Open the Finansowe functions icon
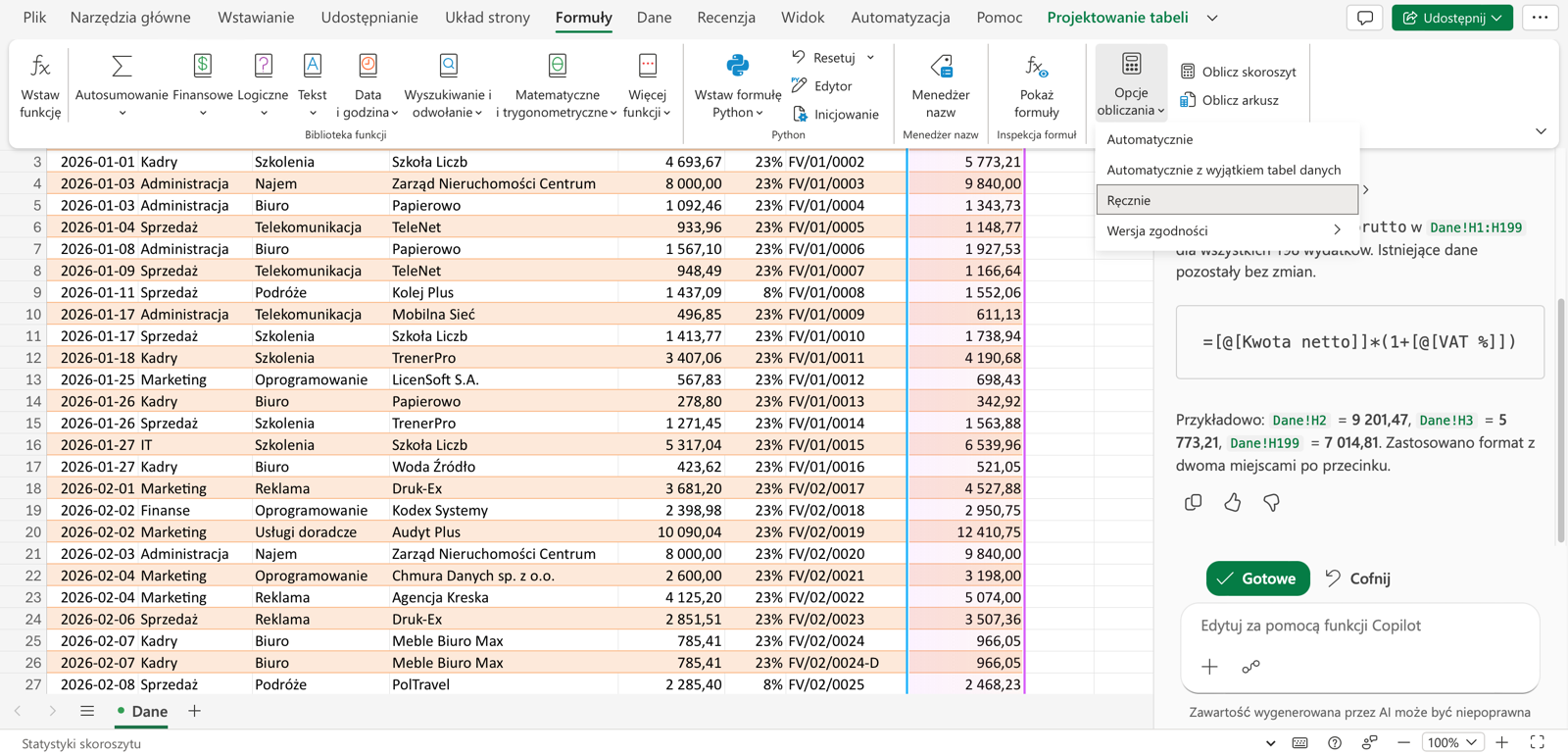This screenshot has height=754, width=1568. (x=203, y=66)
